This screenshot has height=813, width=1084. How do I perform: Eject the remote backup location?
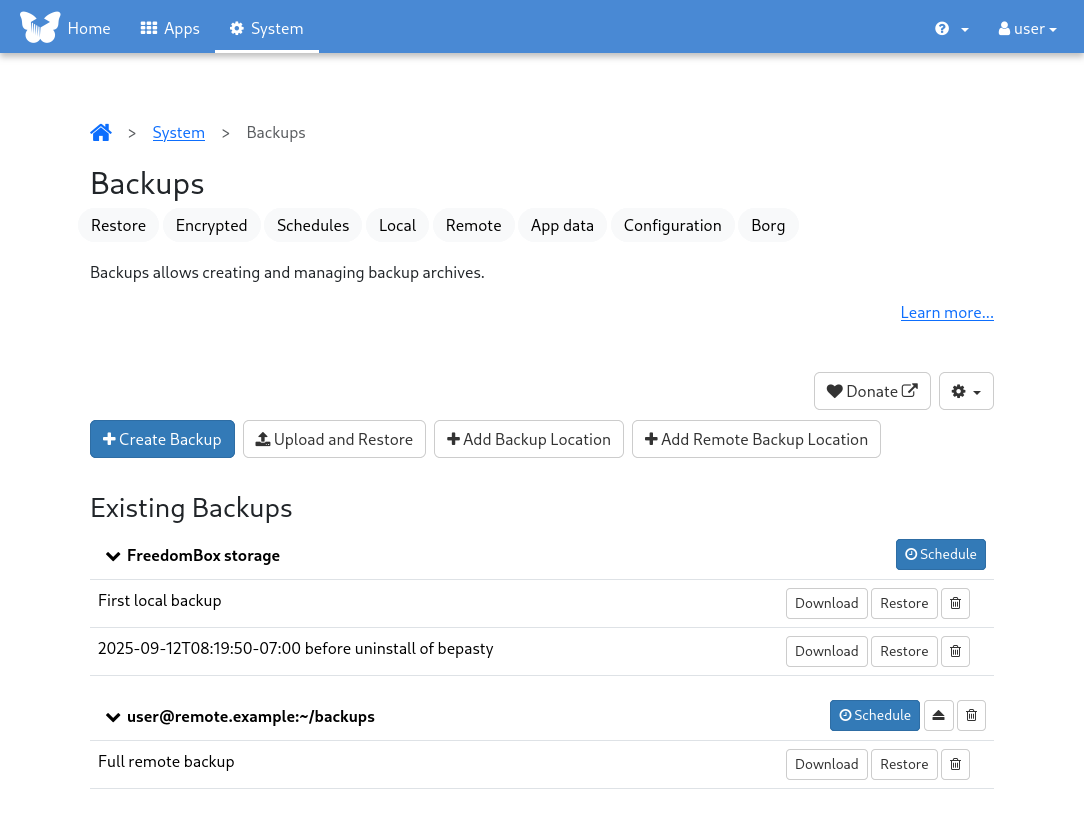(938, 715)
